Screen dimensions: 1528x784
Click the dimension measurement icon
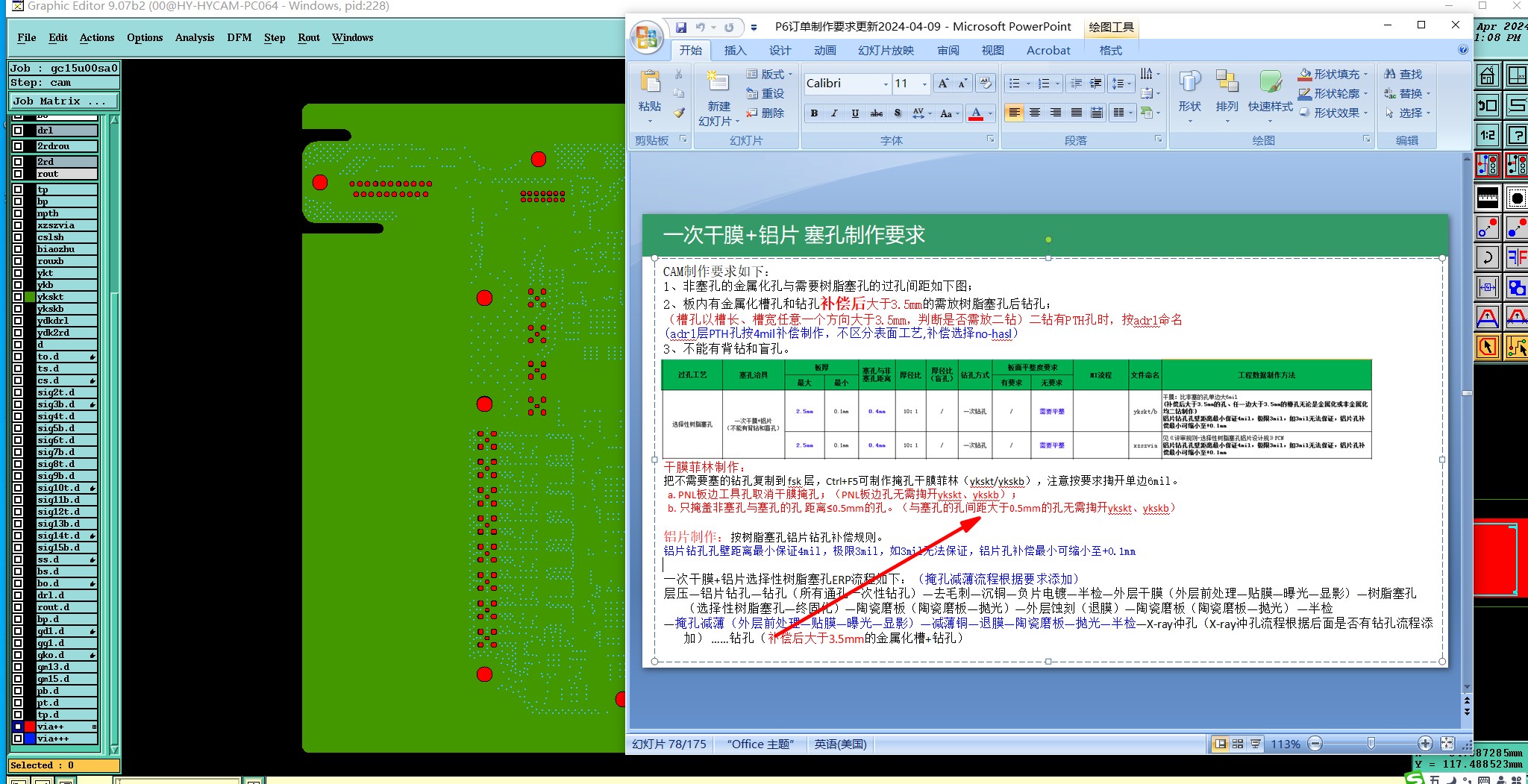click(1487, 287)
